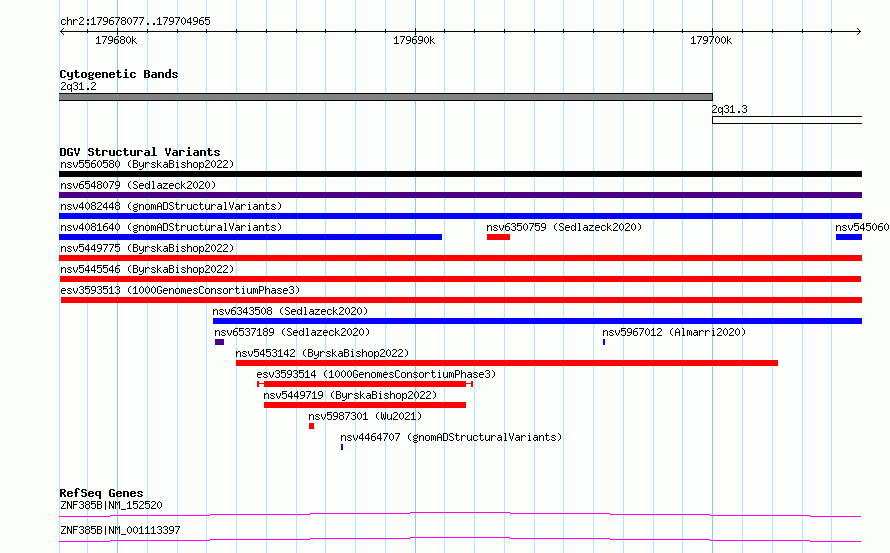The width and height of the screenshot is (890, 553).
Task: Click the black nsv5560580 variant bar
Action: click(x=460, y=174)
